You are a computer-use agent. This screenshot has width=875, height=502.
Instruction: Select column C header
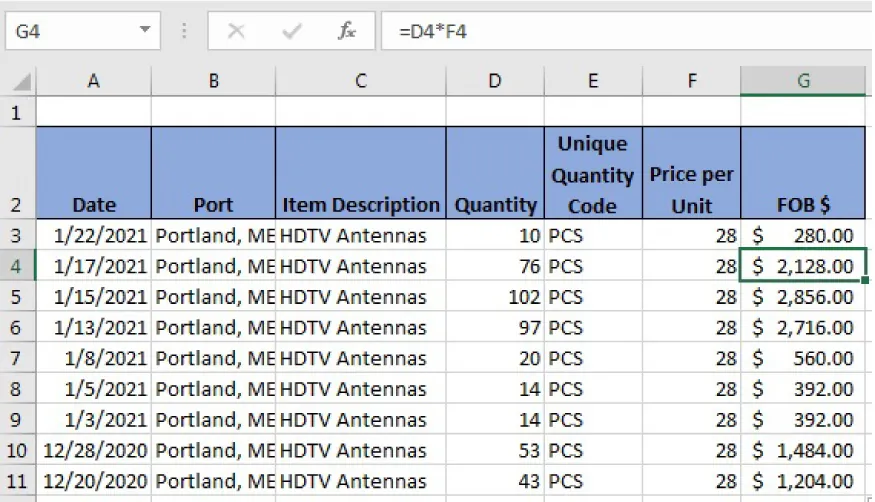tap(360, 82)
